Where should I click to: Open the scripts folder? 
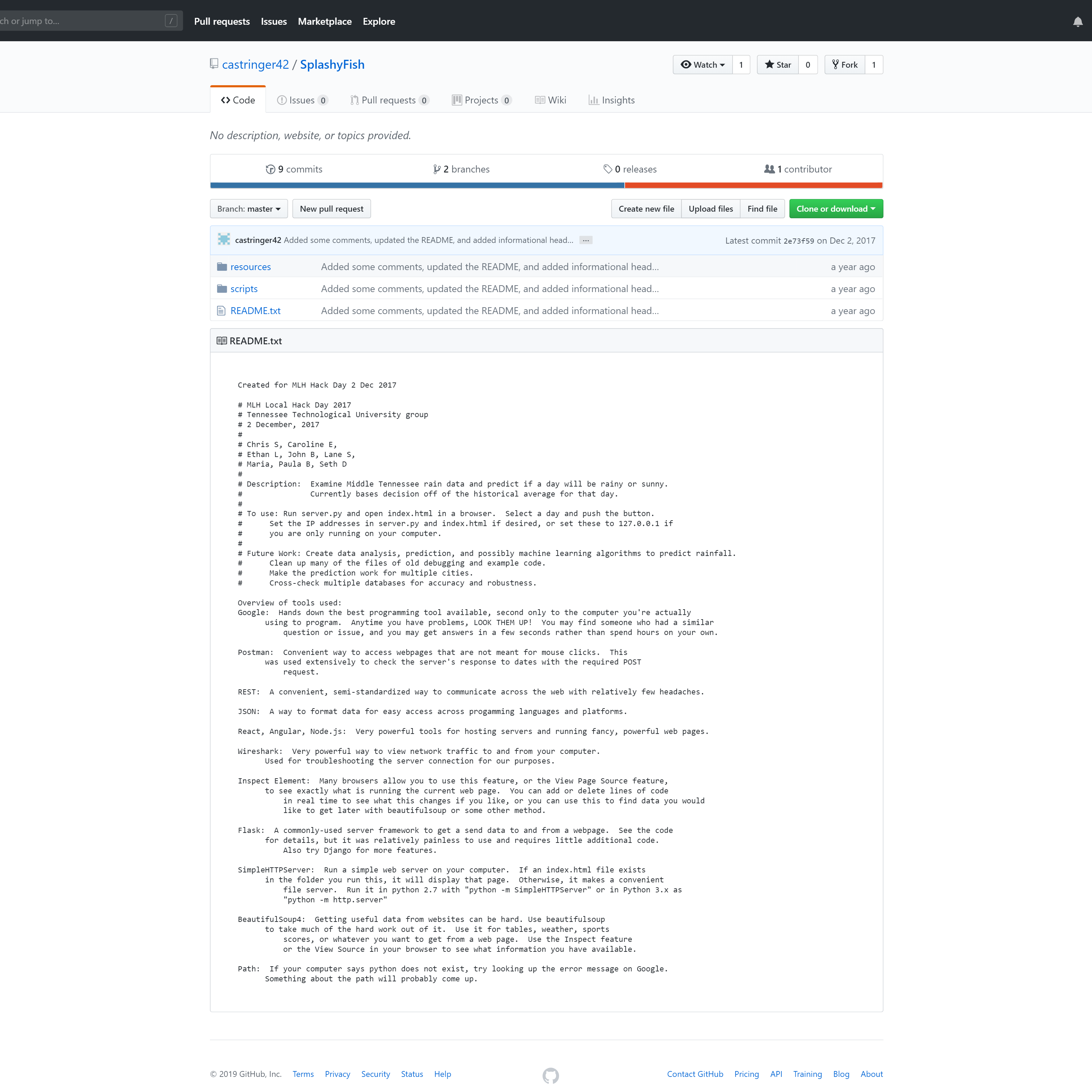coord(244,289)
